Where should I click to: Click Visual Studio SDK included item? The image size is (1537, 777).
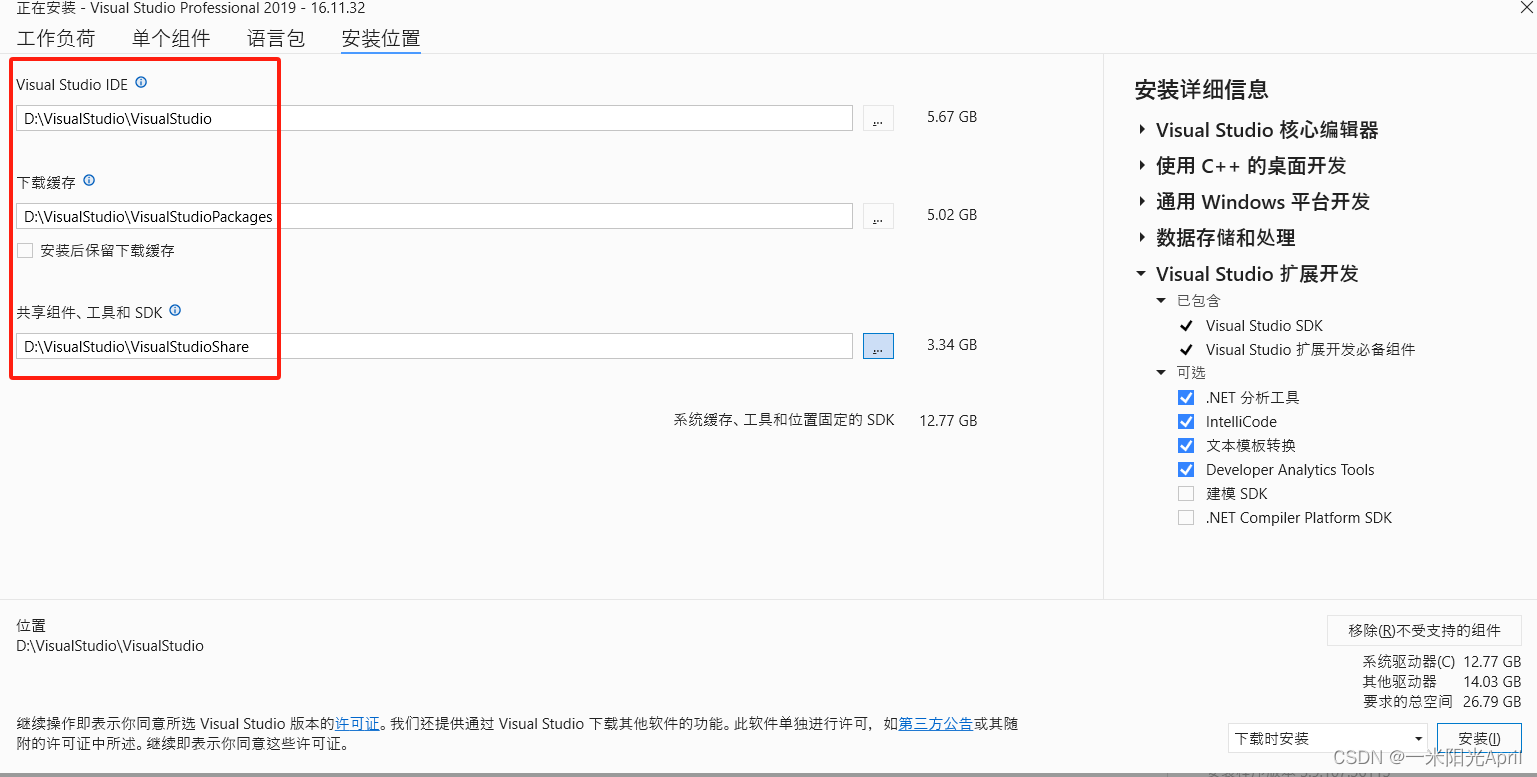tap(1264, 326)
